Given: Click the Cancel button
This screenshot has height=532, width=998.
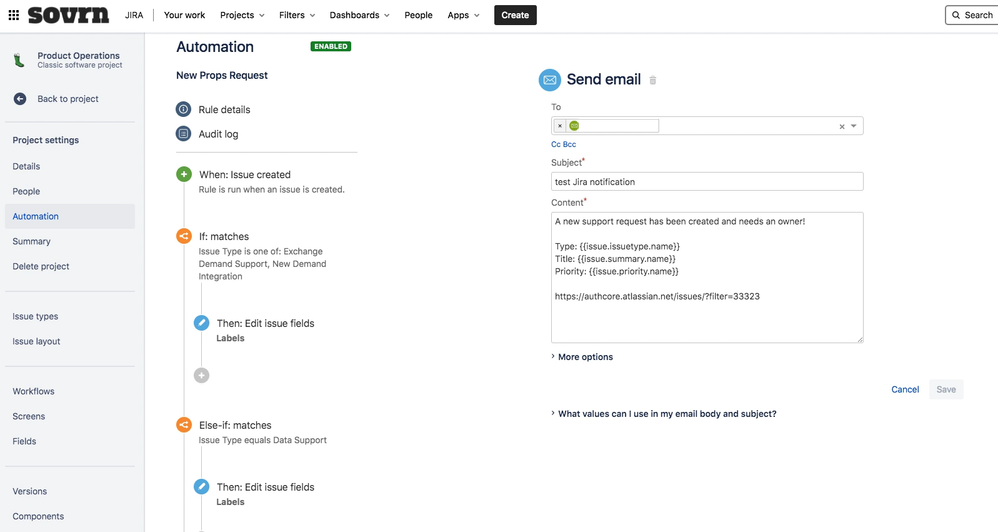Looking at the screenshot, I should pyautogui.click(x=904, y=389).
